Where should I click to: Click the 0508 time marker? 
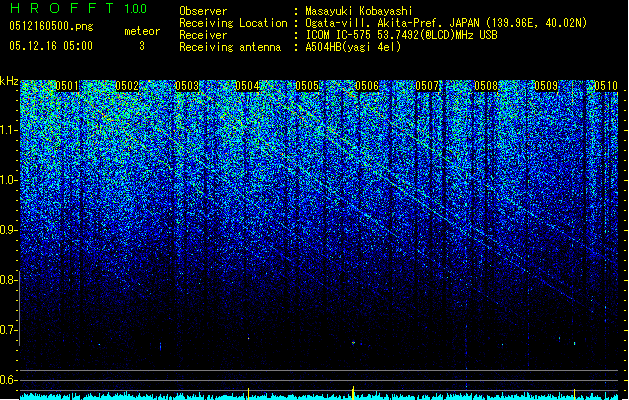(x=486, y=86)
